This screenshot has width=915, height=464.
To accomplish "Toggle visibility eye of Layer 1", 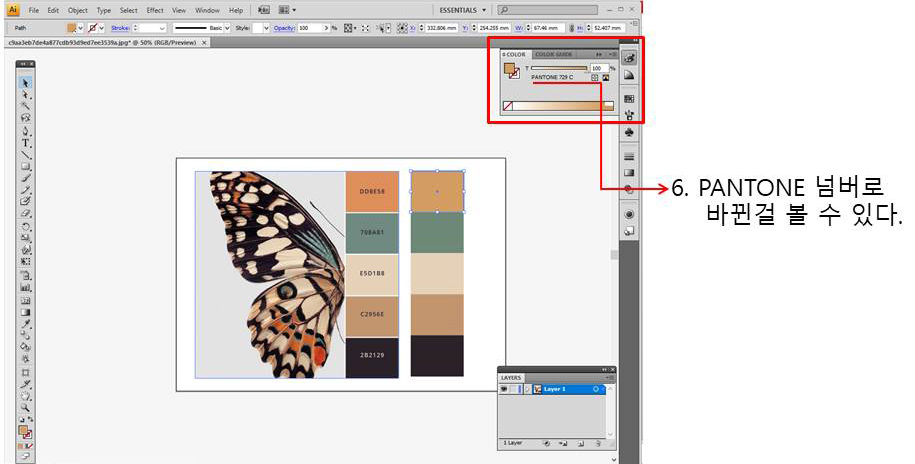I will coord(504,389).
